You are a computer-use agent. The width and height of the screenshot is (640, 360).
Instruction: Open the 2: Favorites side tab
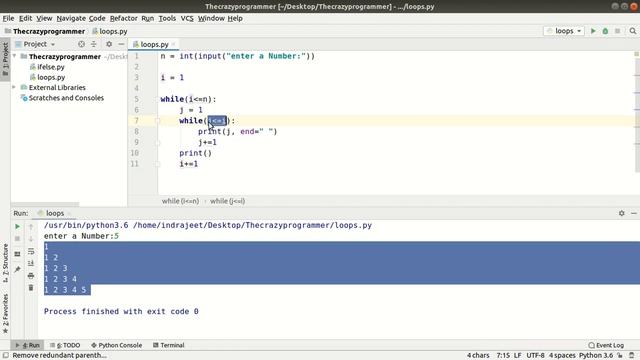5,313
